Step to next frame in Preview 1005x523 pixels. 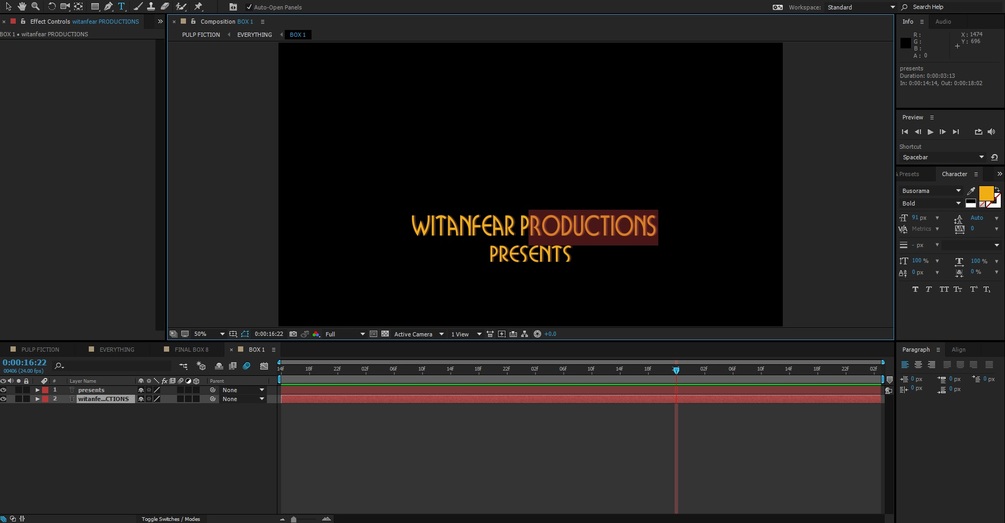click(942, 131)
